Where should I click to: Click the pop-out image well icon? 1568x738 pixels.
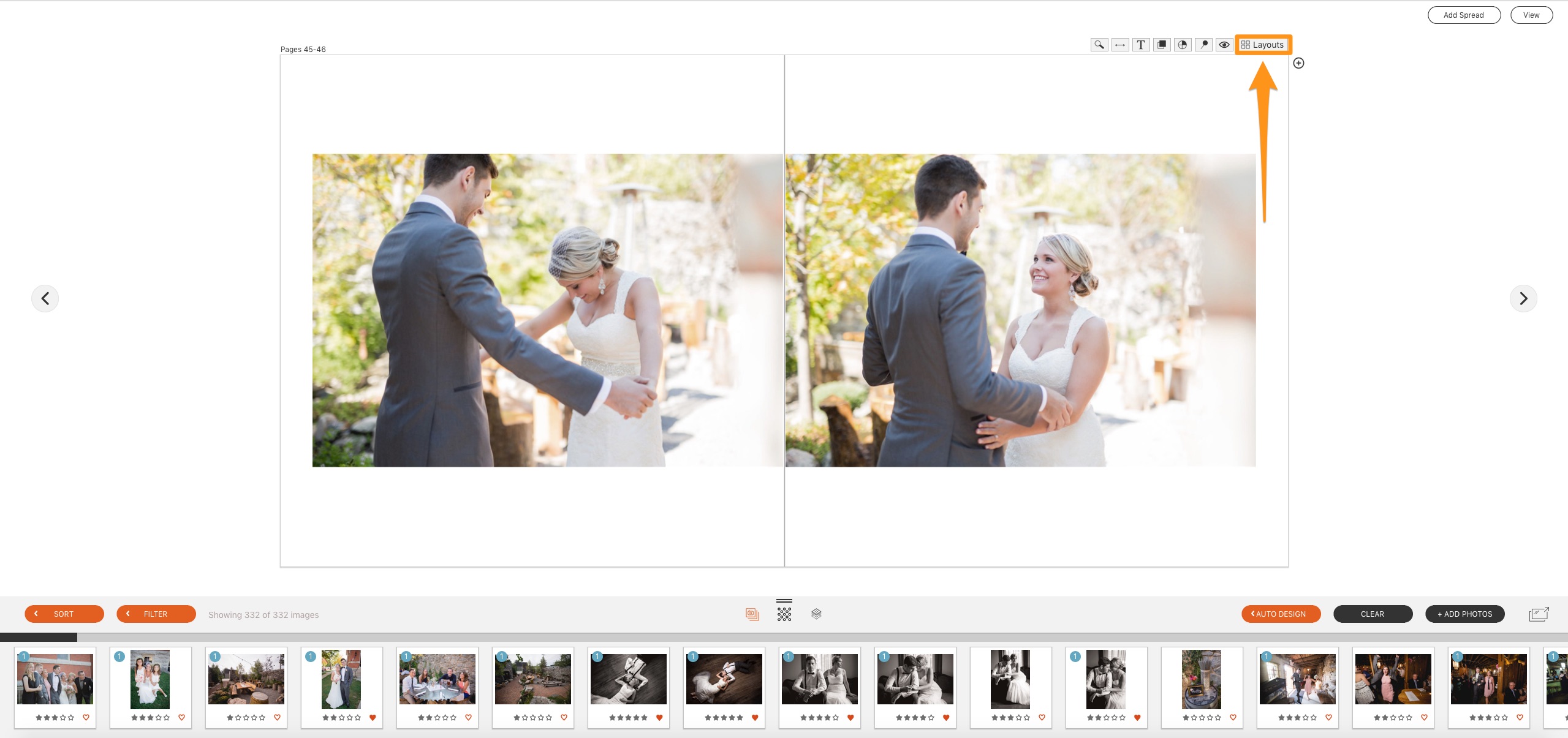coord(1539,614)
